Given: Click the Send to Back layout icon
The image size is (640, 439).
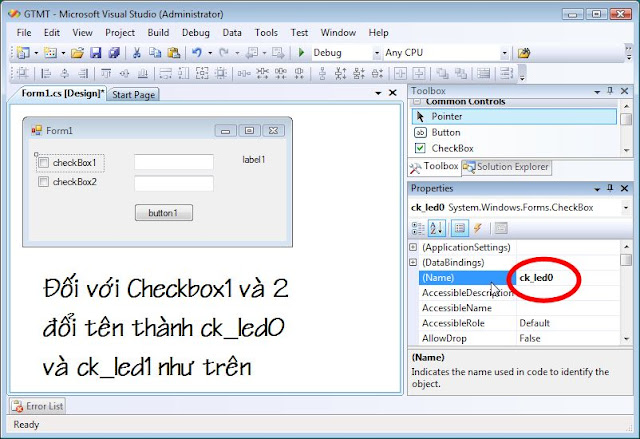Looking at the screenshot, I should [460, 73].
